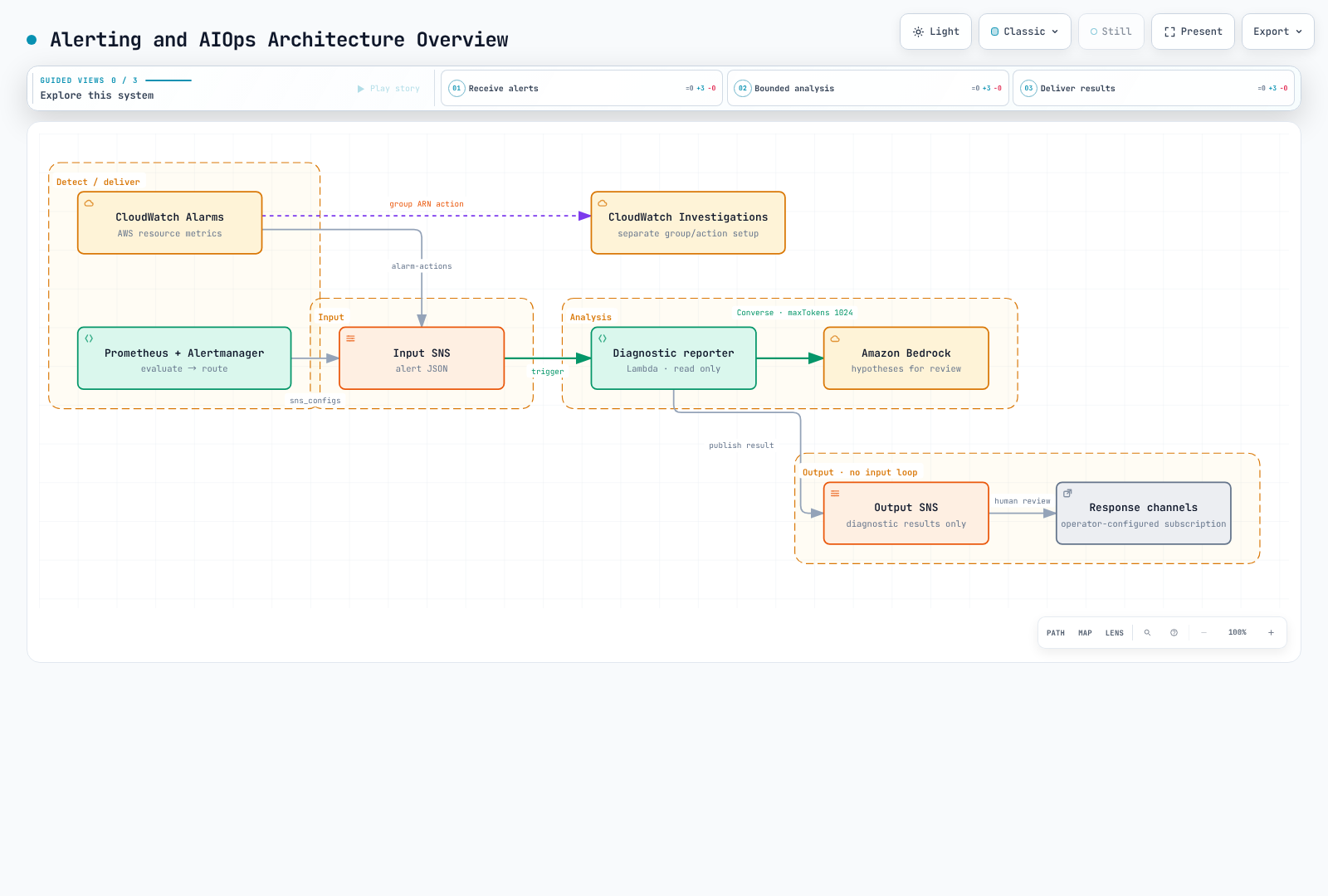Zoom in with the plus button
Image resolution: width=1328 pixels, height=896 pixels.
click(1271, 632)
